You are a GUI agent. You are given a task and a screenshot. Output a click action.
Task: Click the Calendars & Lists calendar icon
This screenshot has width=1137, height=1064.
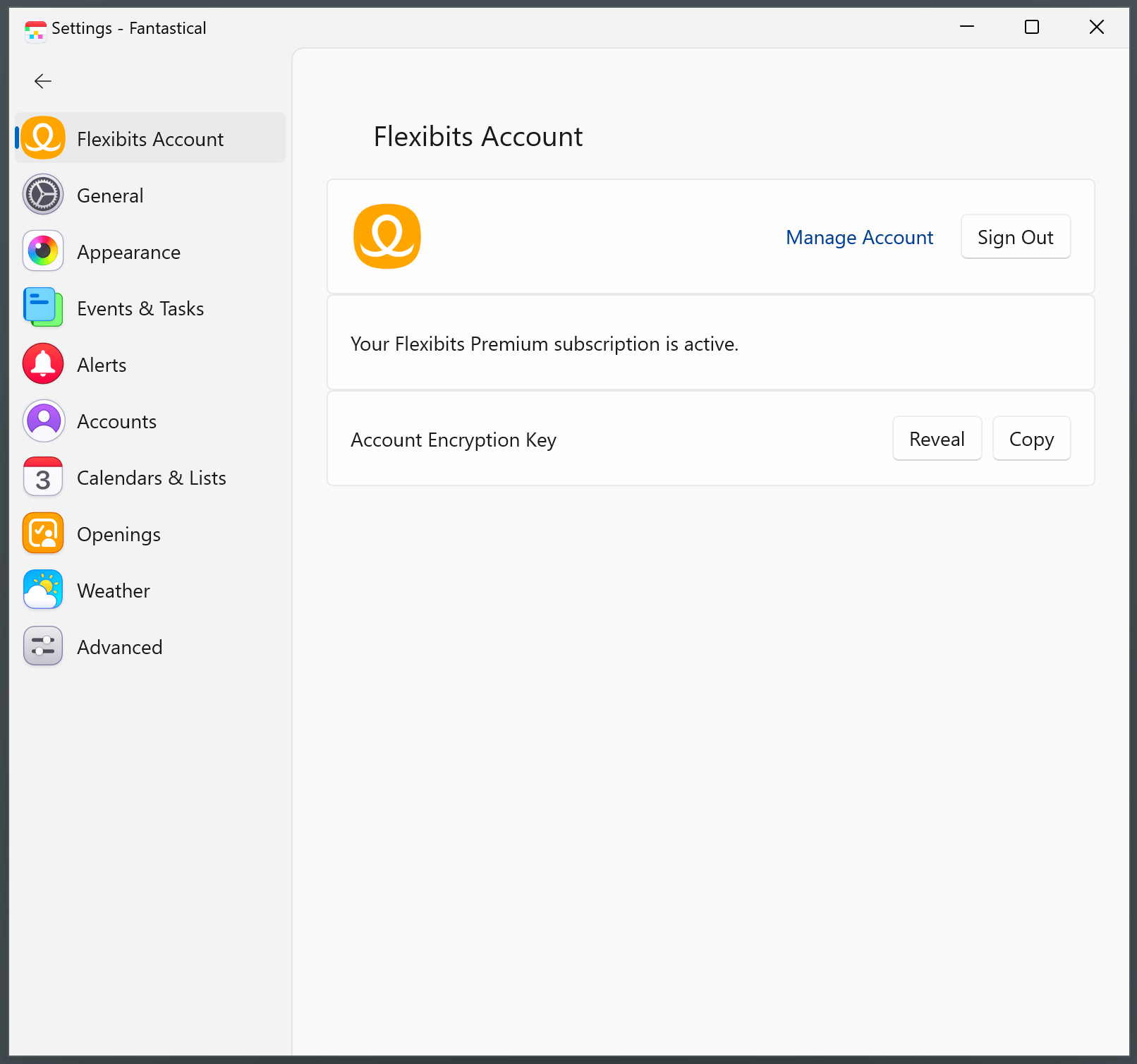(x=43, y=477)
